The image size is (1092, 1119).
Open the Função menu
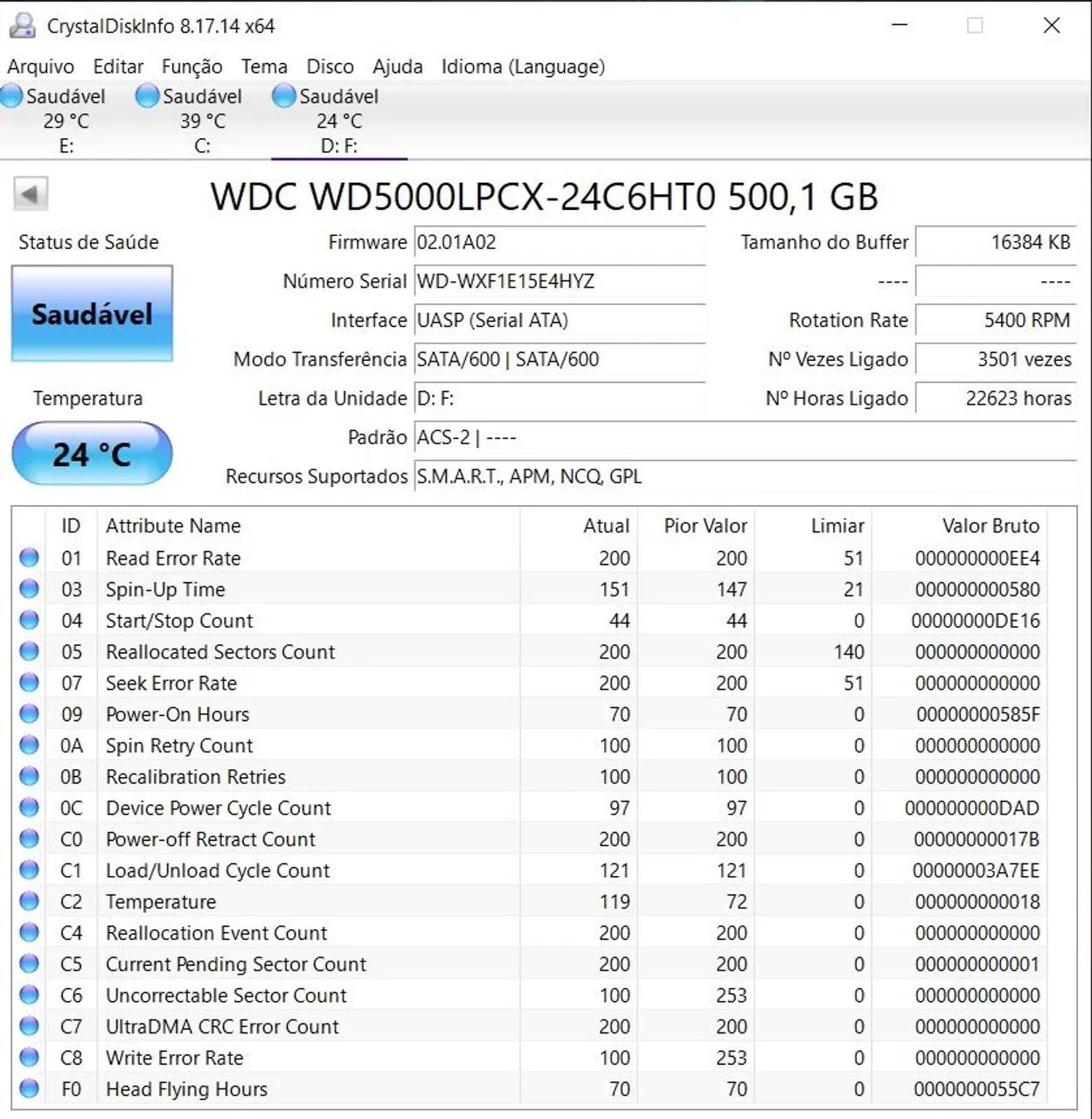[x=191, y=66]
